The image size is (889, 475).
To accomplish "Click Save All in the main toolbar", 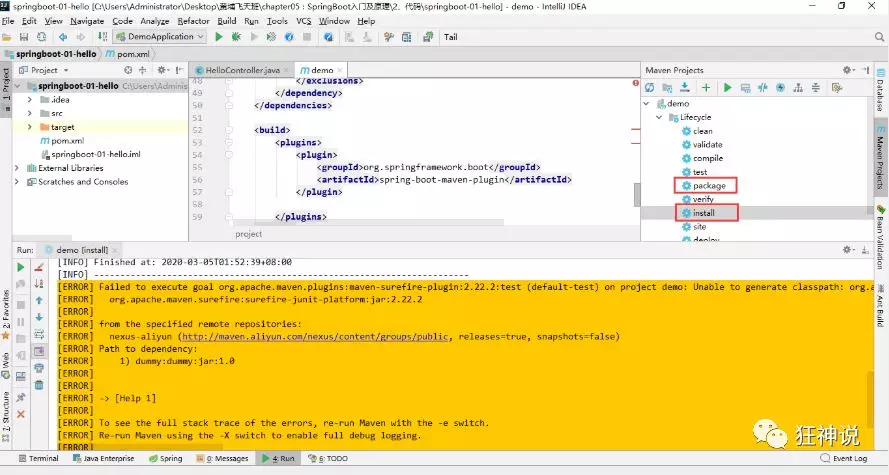I will [x=24, y=37].
